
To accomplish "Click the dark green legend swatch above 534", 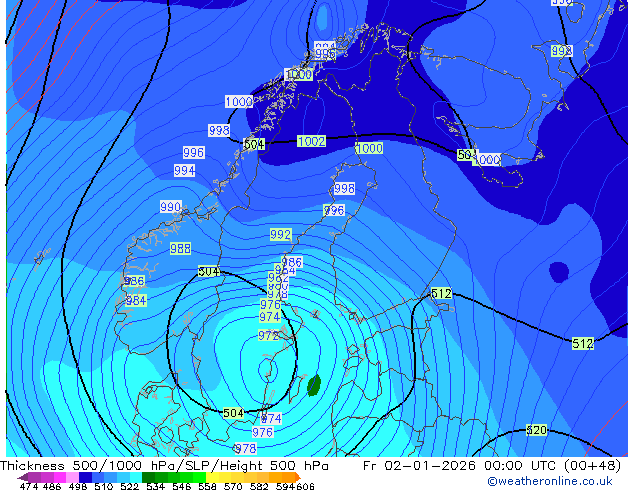I will (148, 477).
